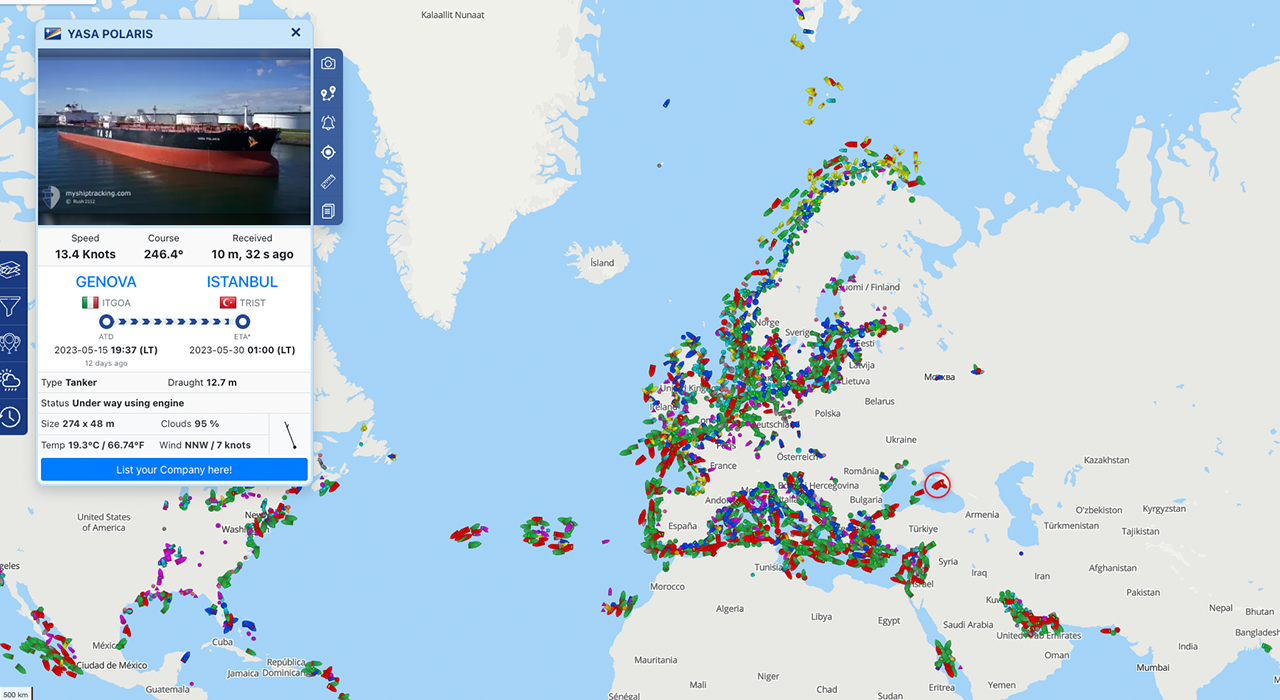Set a vessel alert with bell icon
Image resolution: width=1280 pixels, height=700 pixels.
[328, 123]
